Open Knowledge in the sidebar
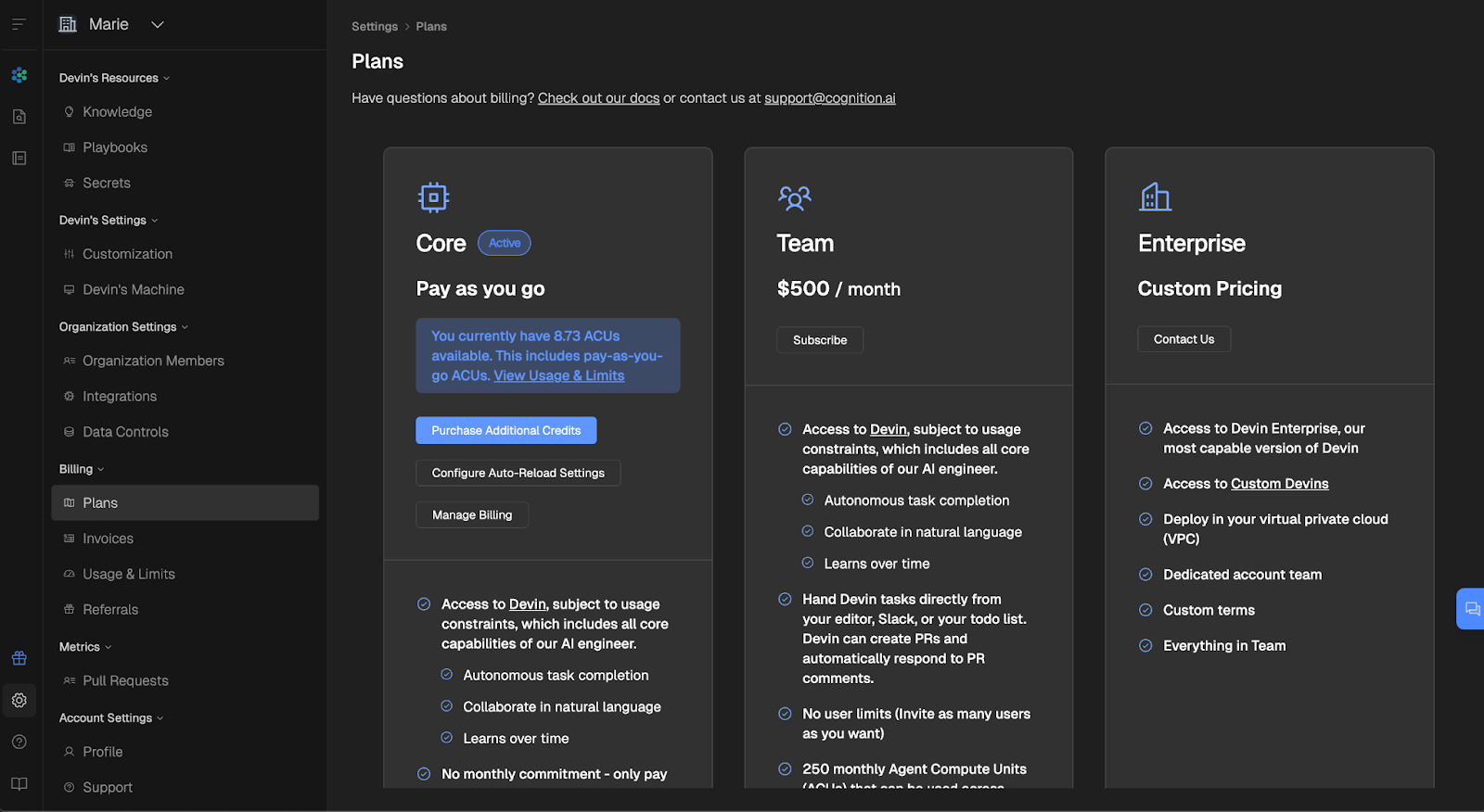The width and height of the screenshot is (1484, 812). pyautogui.click(x=185, y=111)
